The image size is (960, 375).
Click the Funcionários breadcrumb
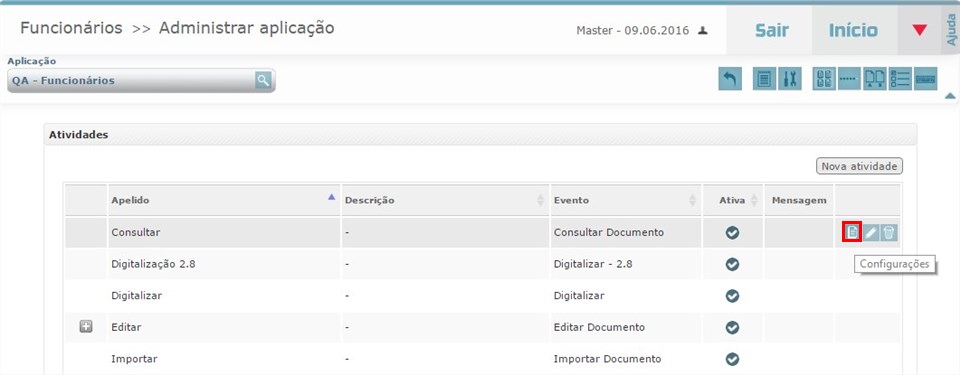click(x=71, y=28)
